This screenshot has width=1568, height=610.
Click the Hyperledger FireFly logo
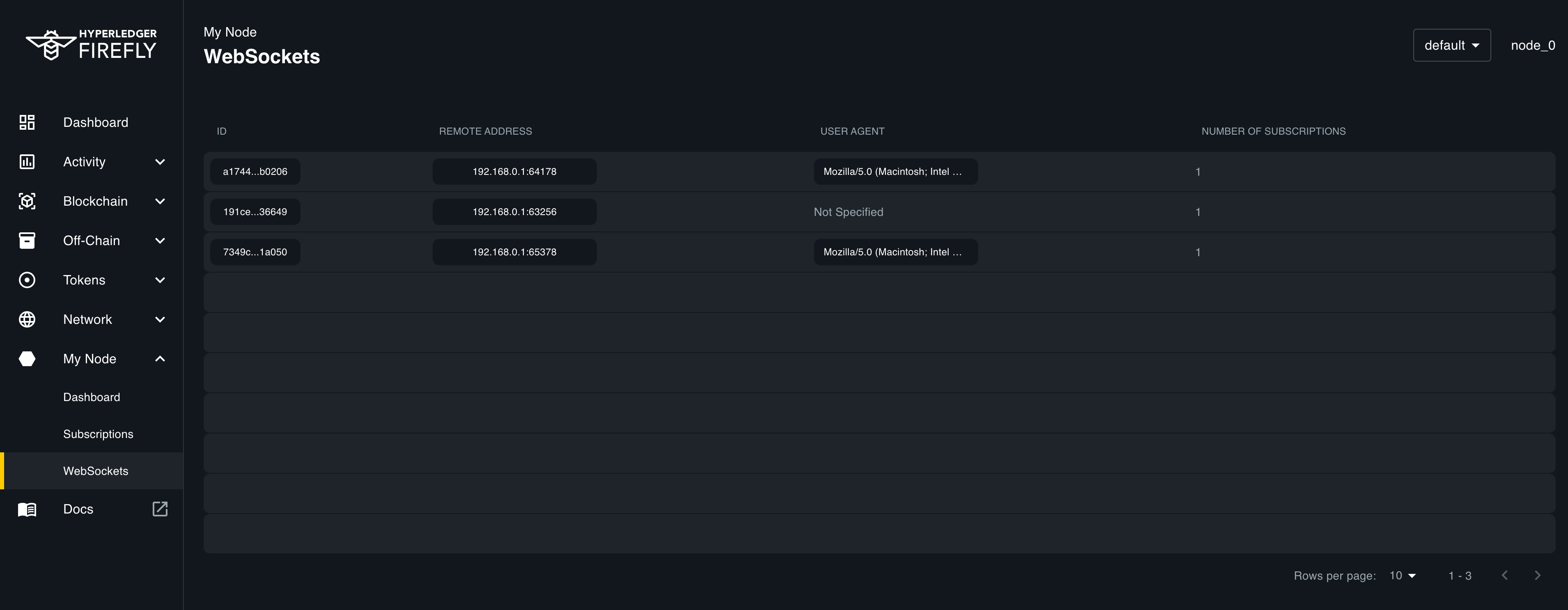tap(91, 45)
